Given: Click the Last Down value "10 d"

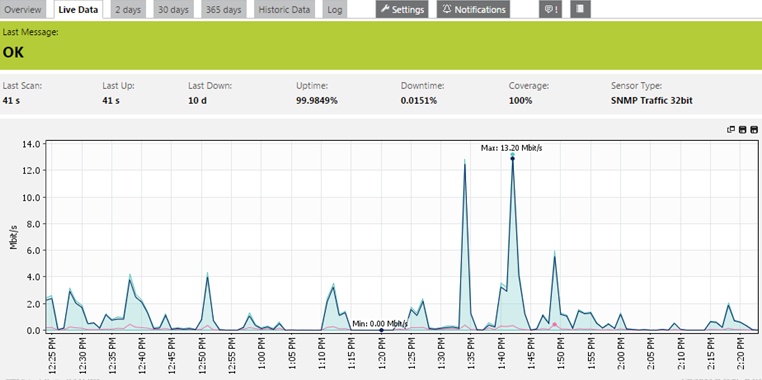Looking at the screenshot, I should pos(197,101).
